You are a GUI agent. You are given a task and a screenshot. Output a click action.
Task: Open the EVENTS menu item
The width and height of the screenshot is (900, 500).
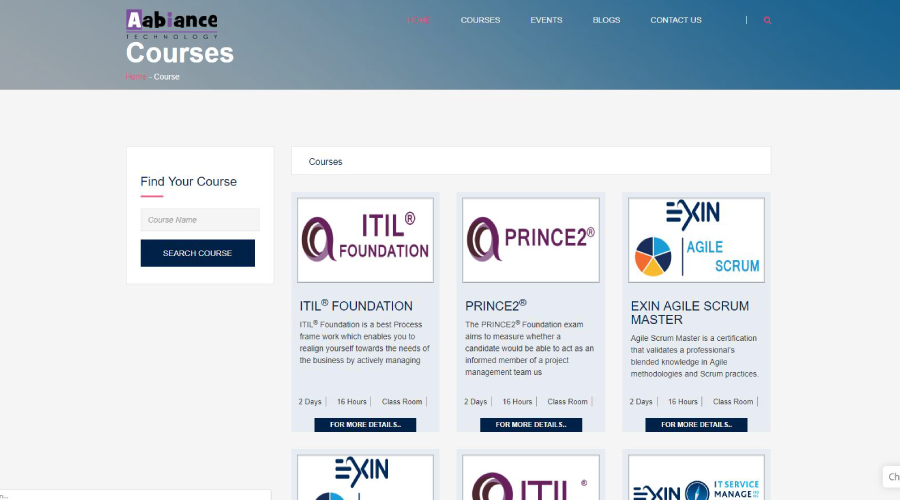(x=546, y=20)
